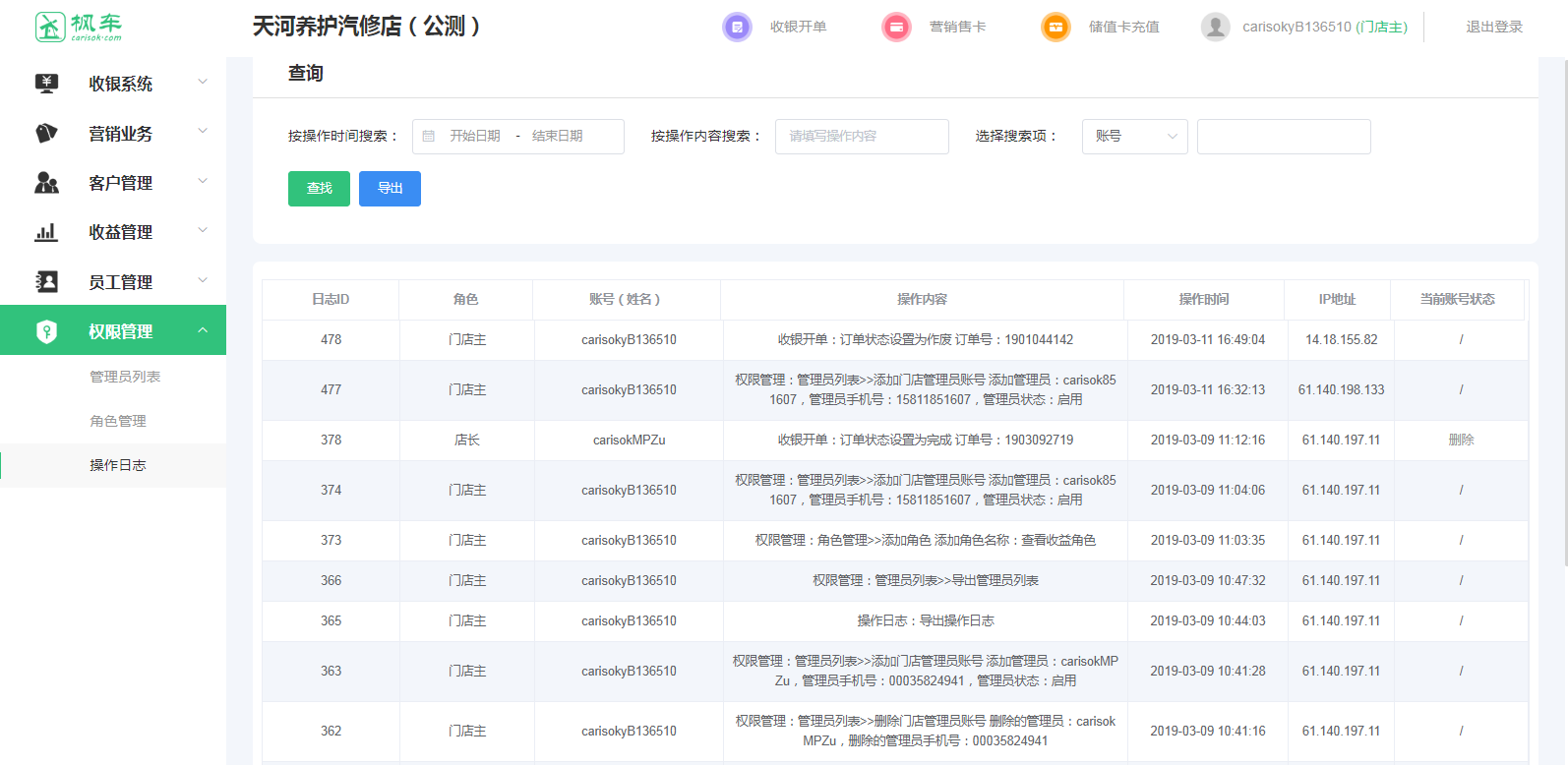Open the 账号 search item dropdown
This screenshot has height=765, width=1568.
[1134, 137]
